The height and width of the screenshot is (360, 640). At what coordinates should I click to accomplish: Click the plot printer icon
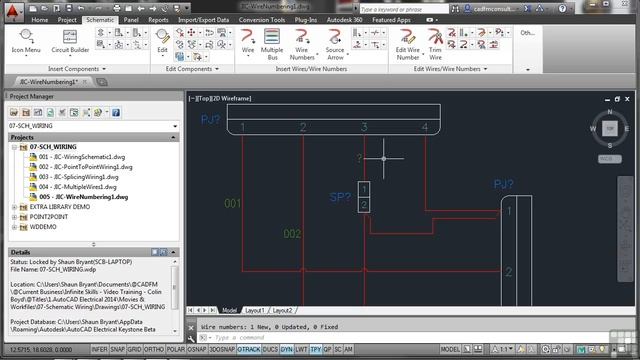pos(117,8)
